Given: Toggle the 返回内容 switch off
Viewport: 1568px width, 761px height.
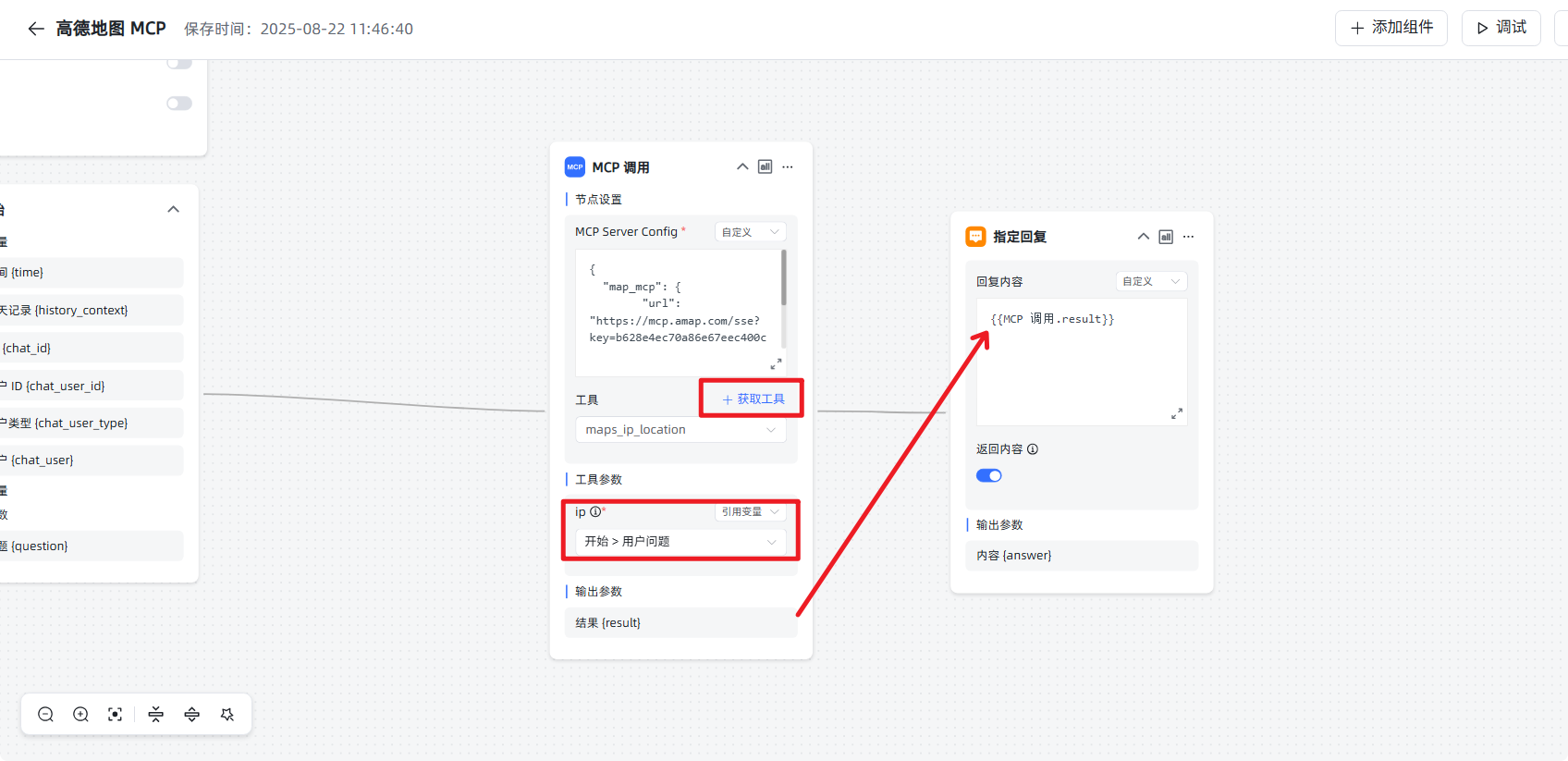Looking at the screenshot, I should pos(989,476).
